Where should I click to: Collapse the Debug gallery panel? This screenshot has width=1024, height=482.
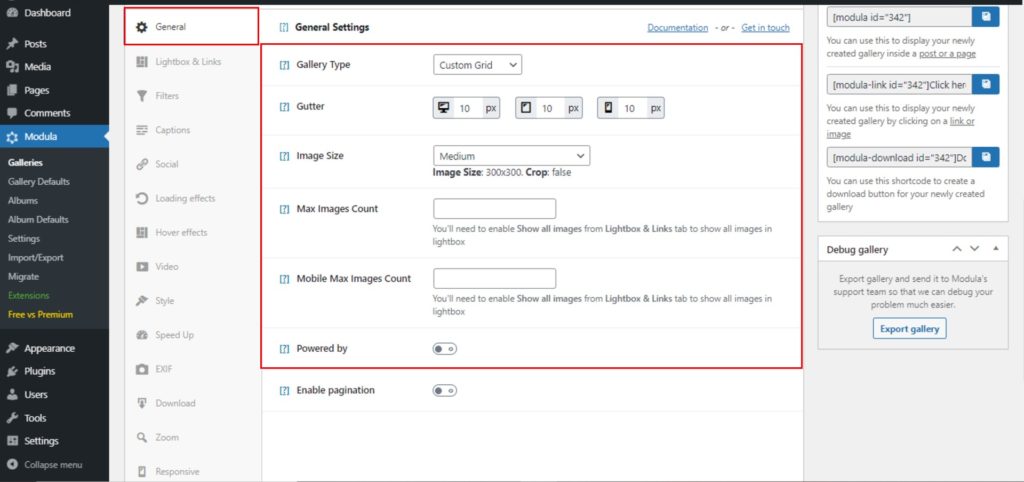(994, 249)
